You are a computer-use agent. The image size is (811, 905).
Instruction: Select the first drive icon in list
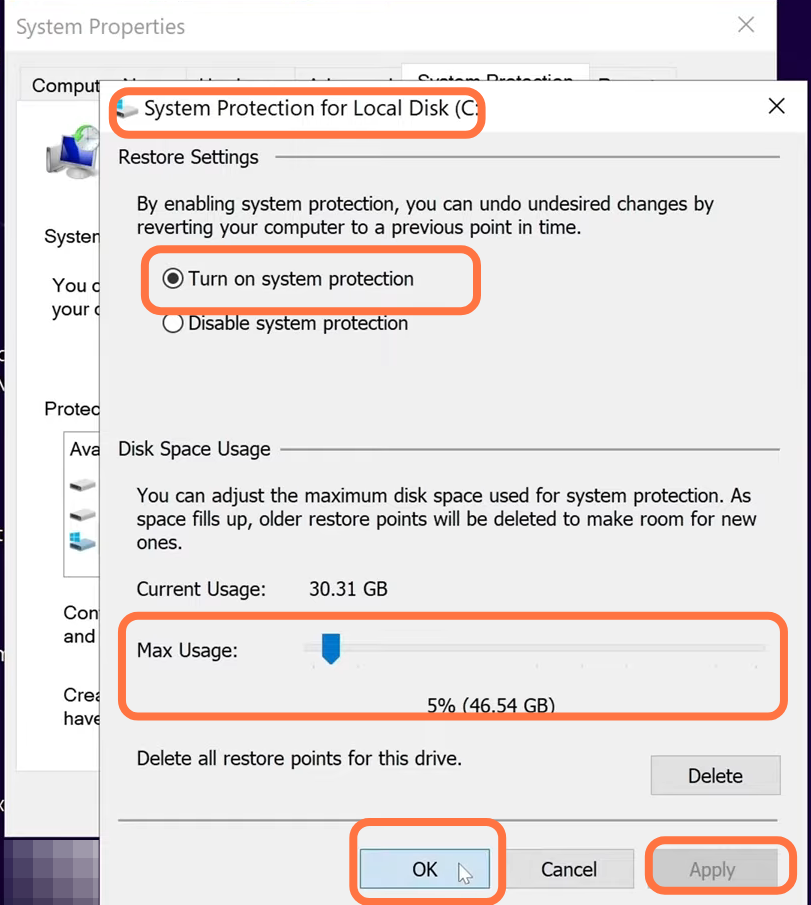coord(83,485)
